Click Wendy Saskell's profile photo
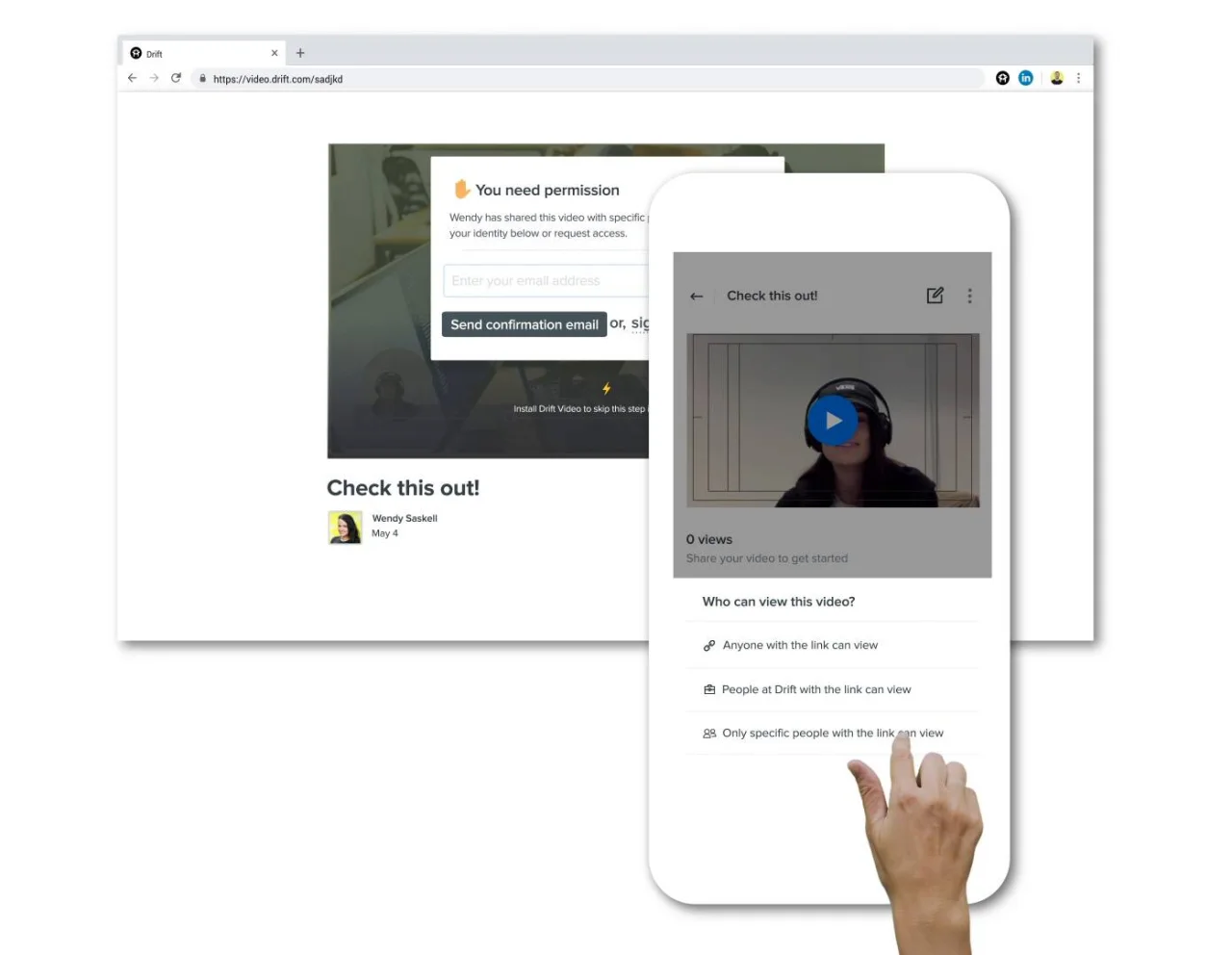Image resolution: width=1232 pixels, height=955 pixels. (x=345, y=527)
